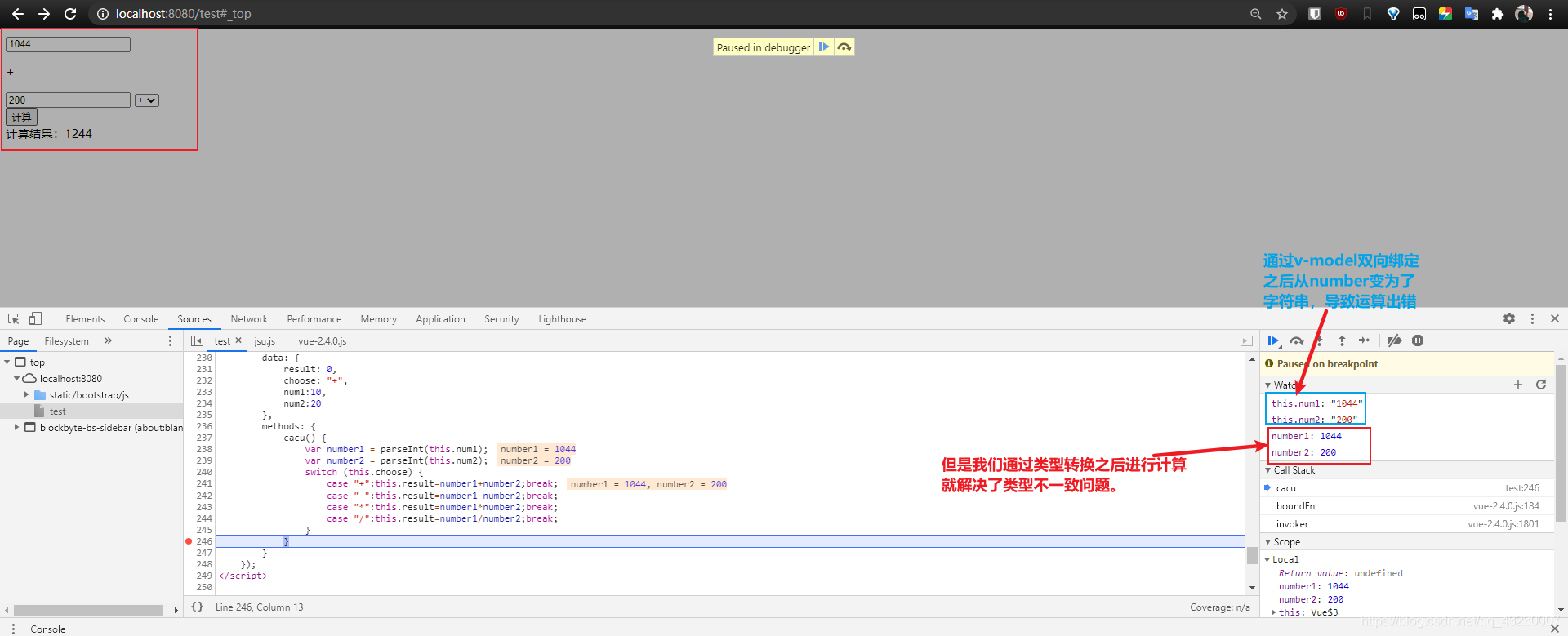The image size is (1568, 636).
Task: Add a new watch expression
Action: 1518,385
